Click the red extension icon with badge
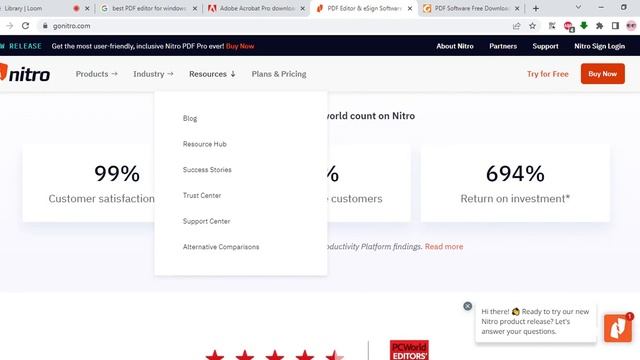640x360 pixels. tap(568, 26)
